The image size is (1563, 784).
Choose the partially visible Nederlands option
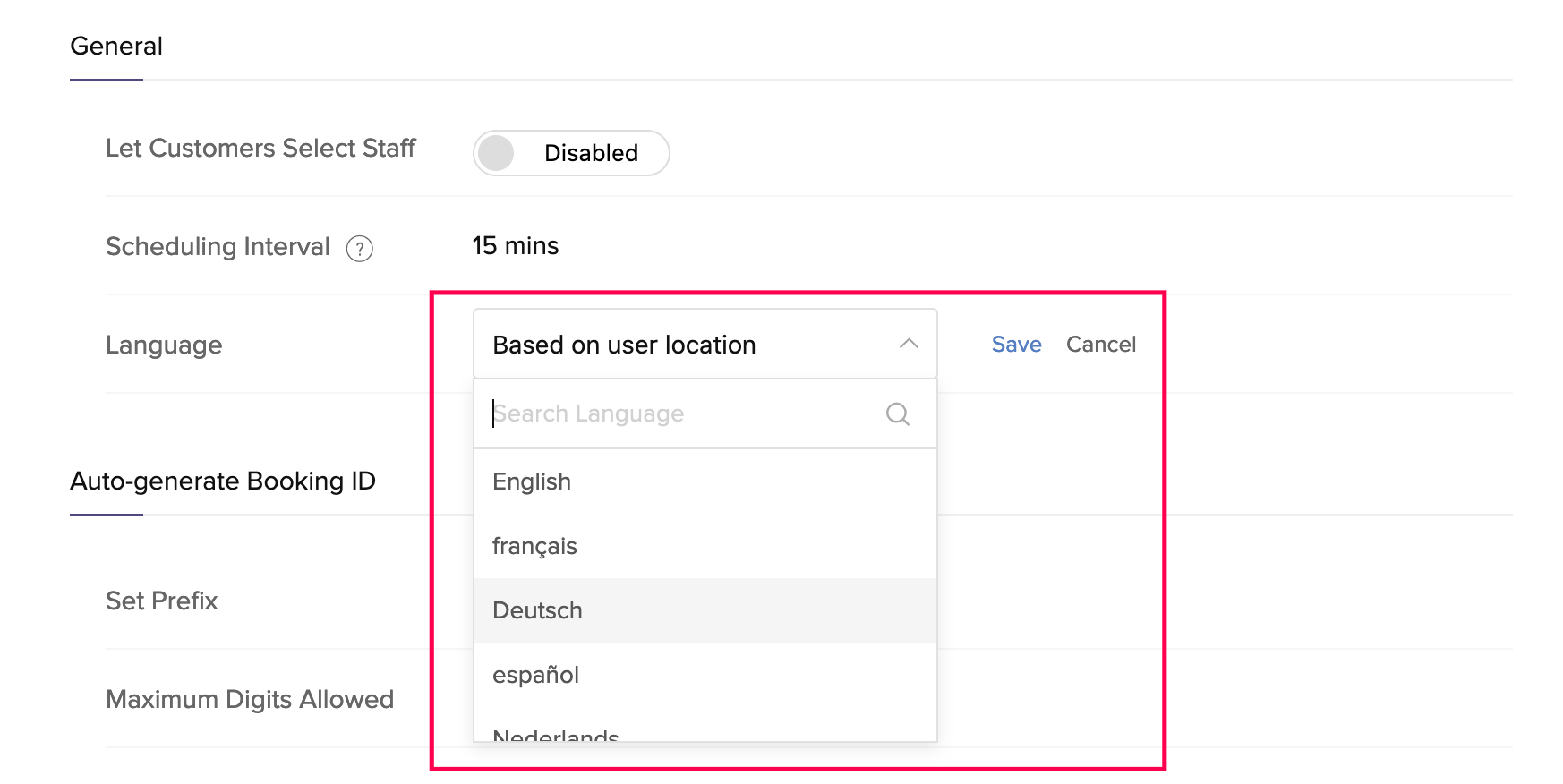555,735
